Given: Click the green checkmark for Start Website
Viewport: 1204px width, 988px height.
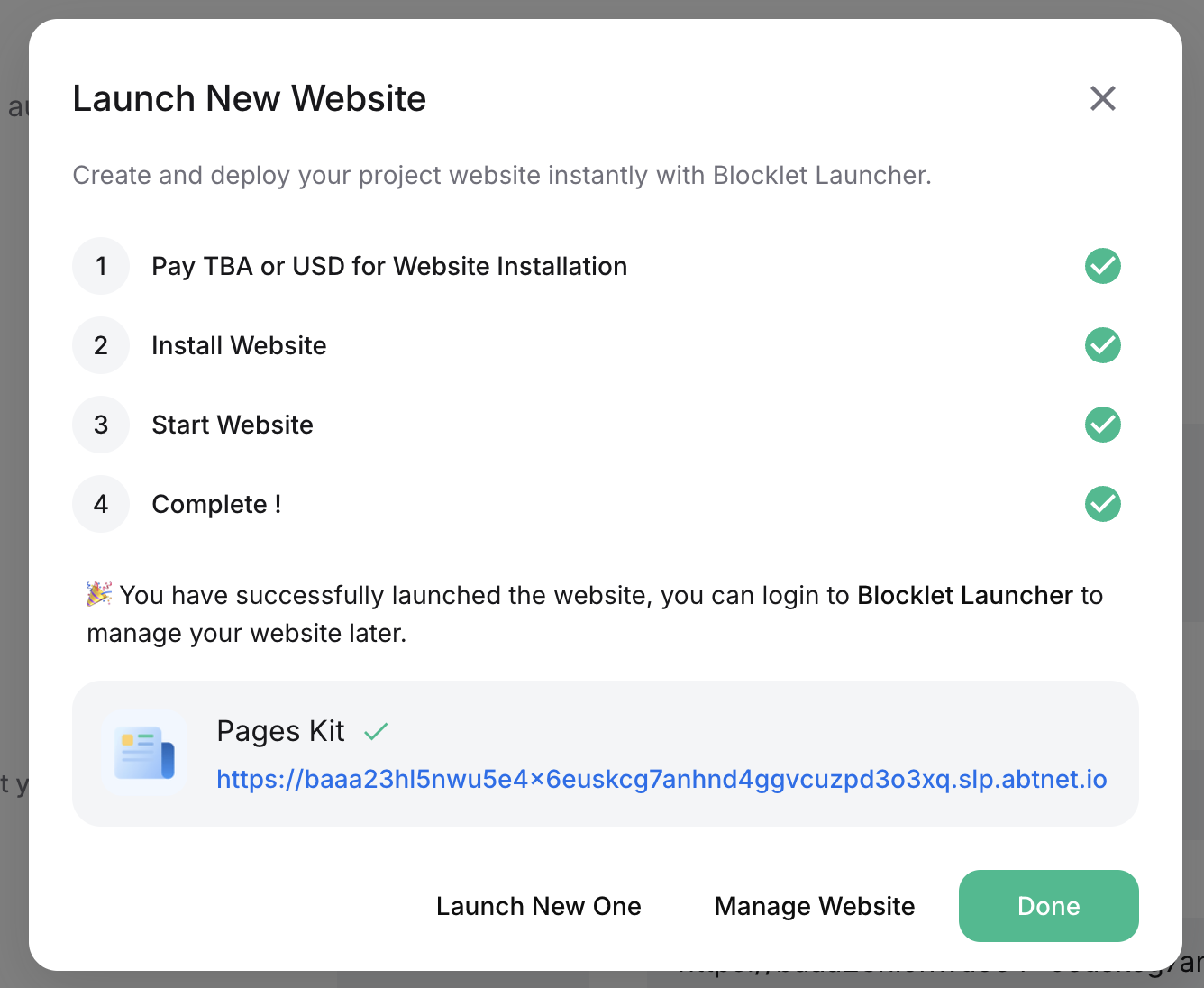Looking at the screenshot, I should [1102, 425].
